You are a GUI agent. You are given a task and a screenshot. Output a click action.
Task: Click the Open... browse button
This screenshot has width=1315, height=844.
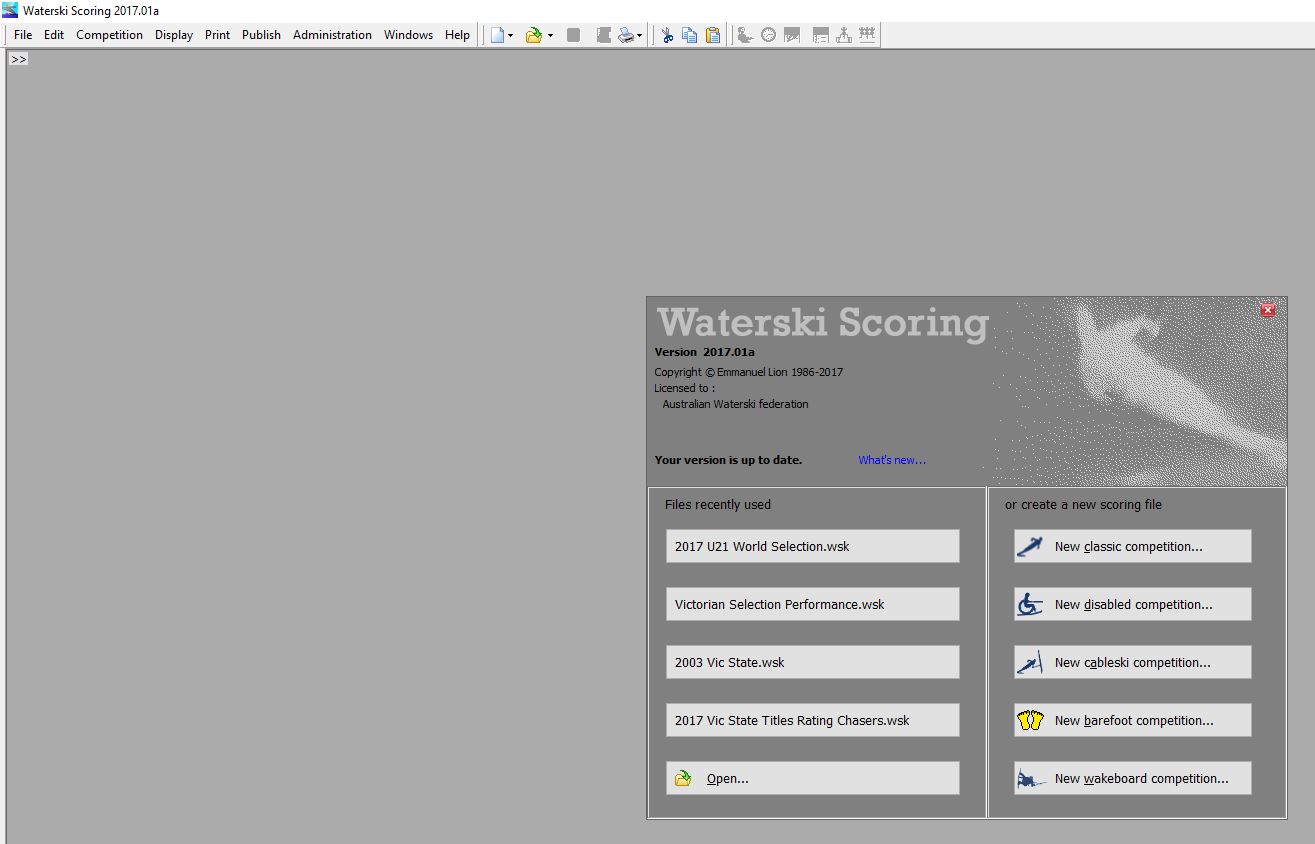click(x=813, y=778)
